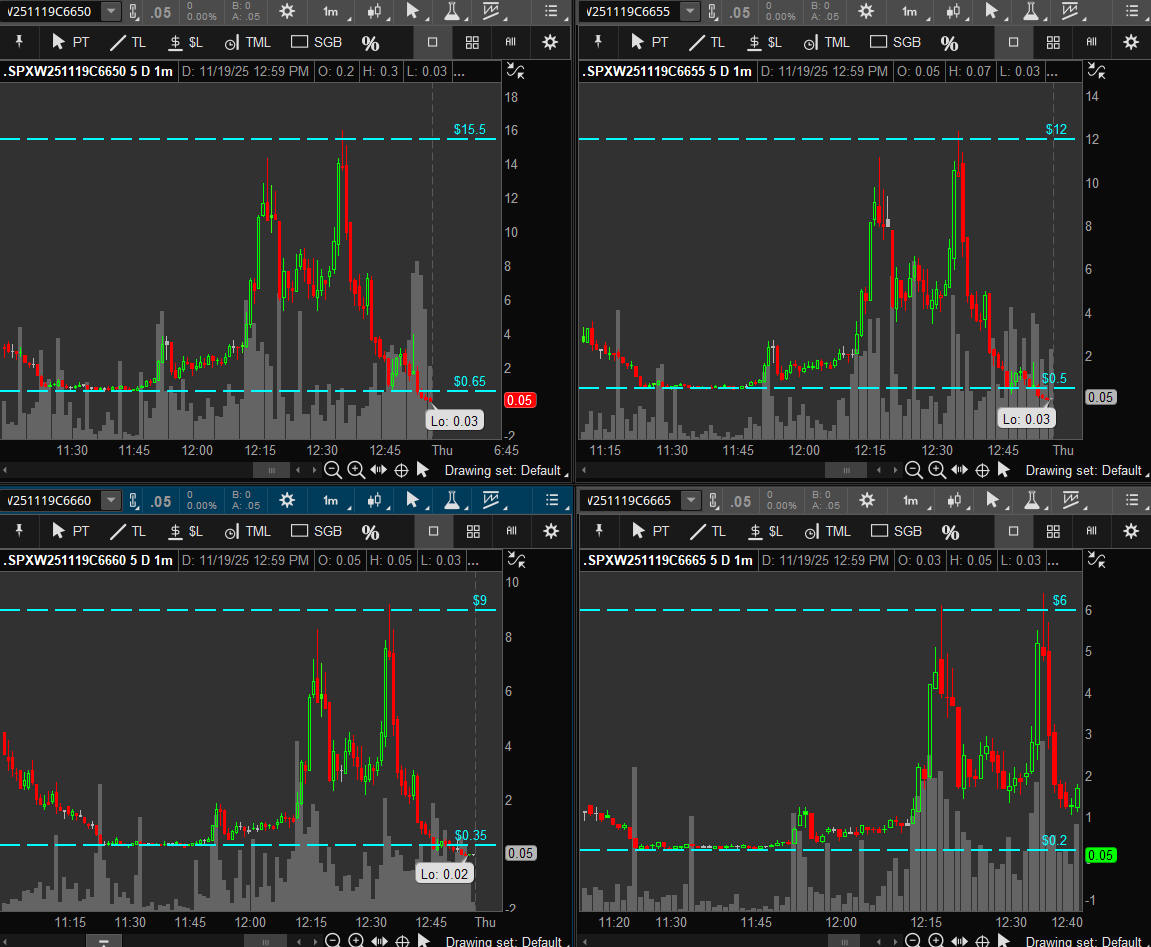The height and width of the screenshot is (947, 1151).
Task: Switch C6655 toolbar to single-square view
Action: pyautogui.click(x=1013, y=42)
